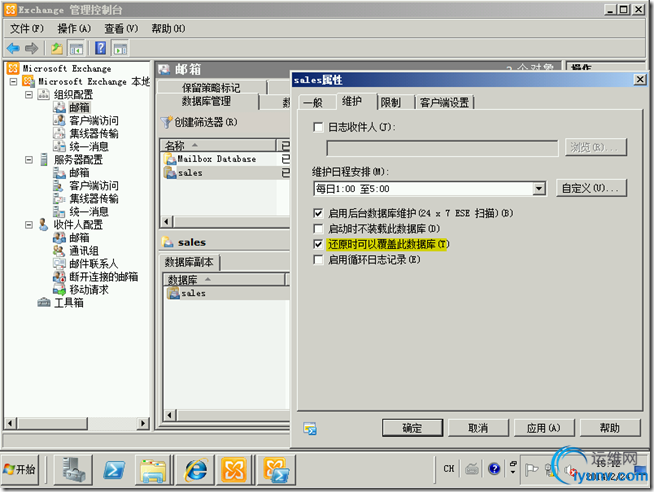Image resolution: width=654 pixels, height=492 pixels.
Task: Sort by the 数据库 column header
Action: (224, 280)
